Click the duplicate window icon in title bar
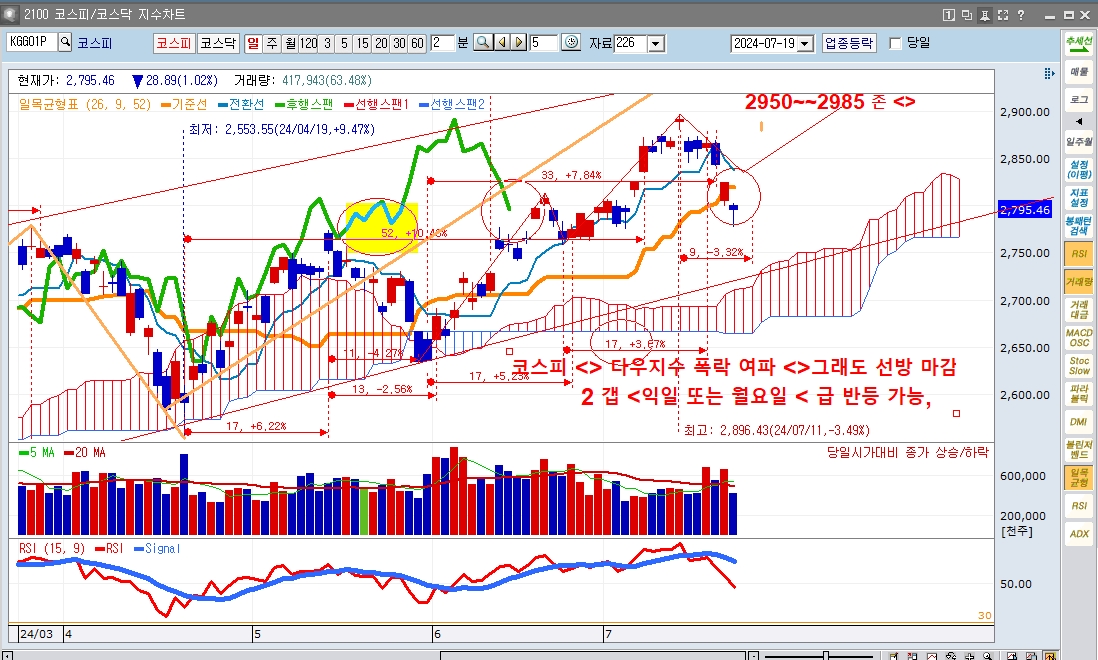Viewport: 1098px width, 660px height. [967, 15]
